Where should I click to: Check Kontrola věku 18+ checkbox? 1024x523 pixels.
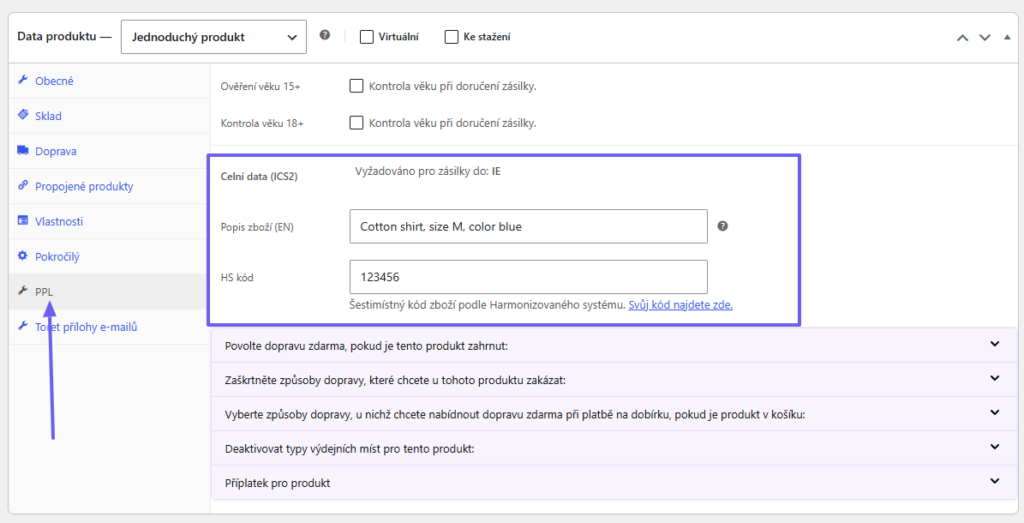356,122
